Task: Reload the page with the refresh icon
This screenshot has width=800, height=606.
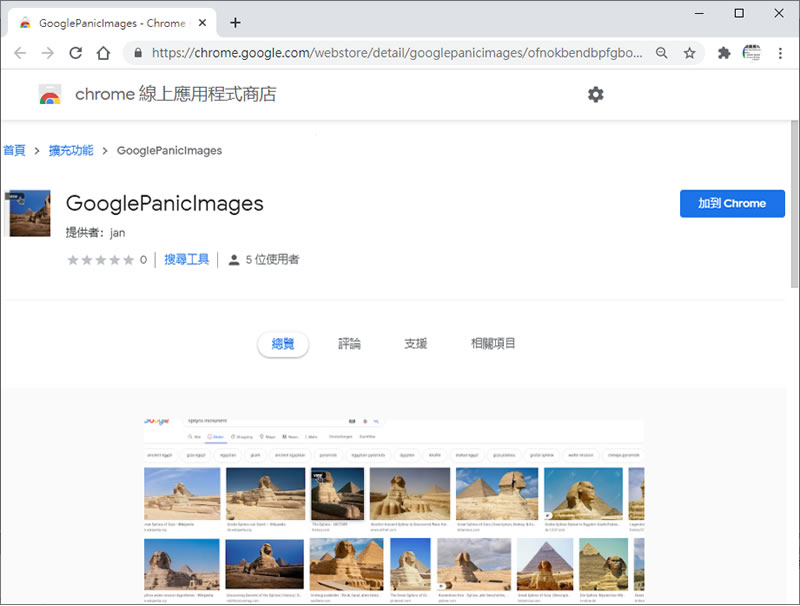Action: tap(75, 53)
